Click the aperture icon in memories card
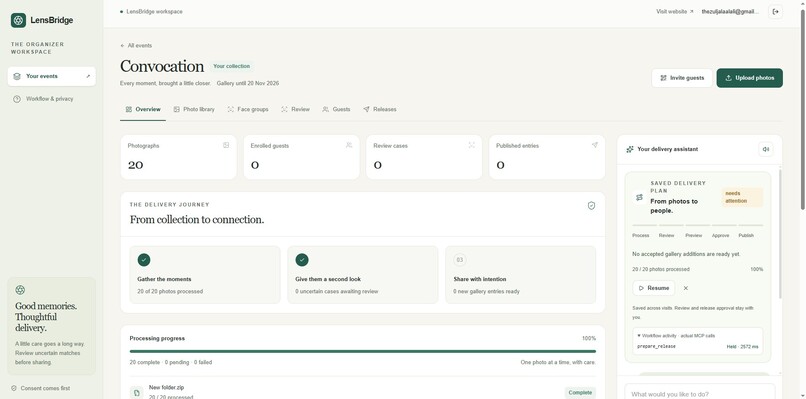 pos(20,290)
